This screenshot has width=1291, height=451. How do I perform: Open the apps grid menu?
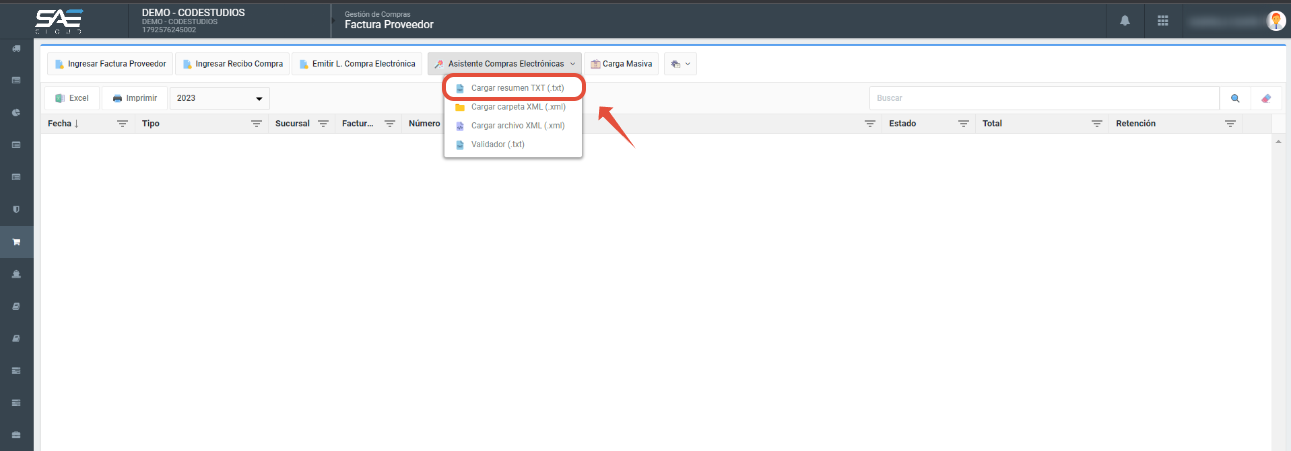tap(1163, 20)
